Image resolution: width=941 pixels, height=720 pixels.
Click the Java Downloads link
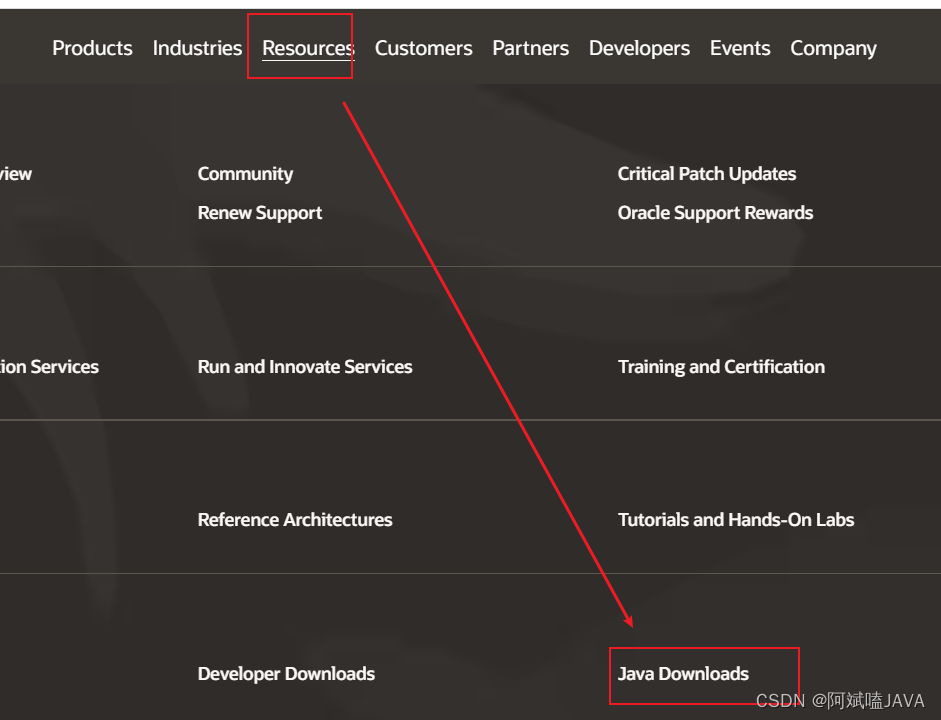684,674
